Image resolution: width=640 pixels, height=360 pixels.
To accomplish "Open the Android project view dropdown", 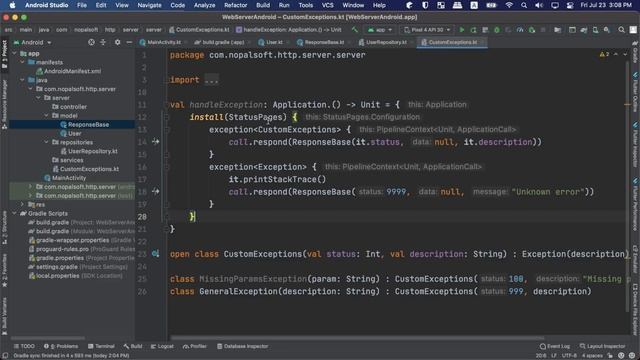I will click(33, 42).
